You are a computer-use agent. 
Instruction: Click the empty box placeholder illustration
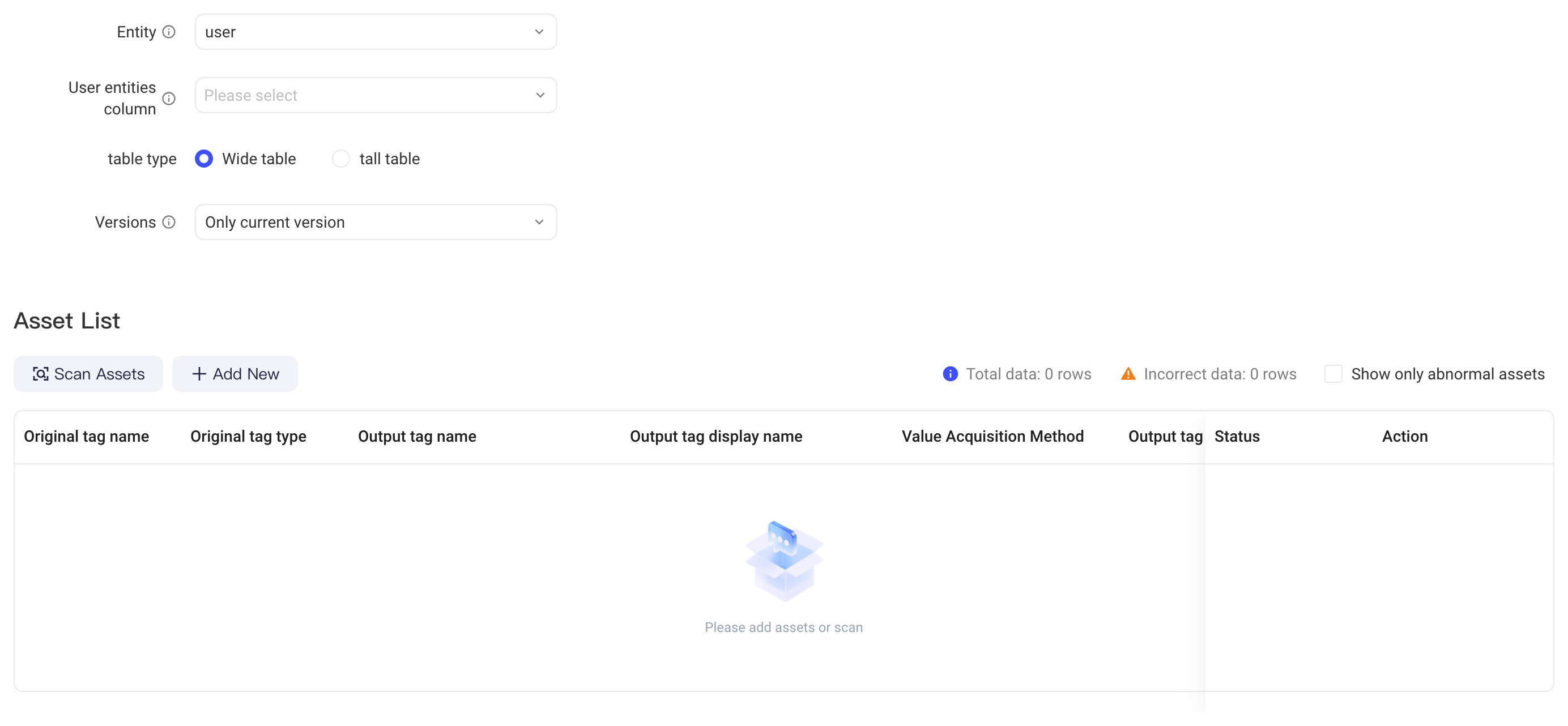tap(784, 561)
